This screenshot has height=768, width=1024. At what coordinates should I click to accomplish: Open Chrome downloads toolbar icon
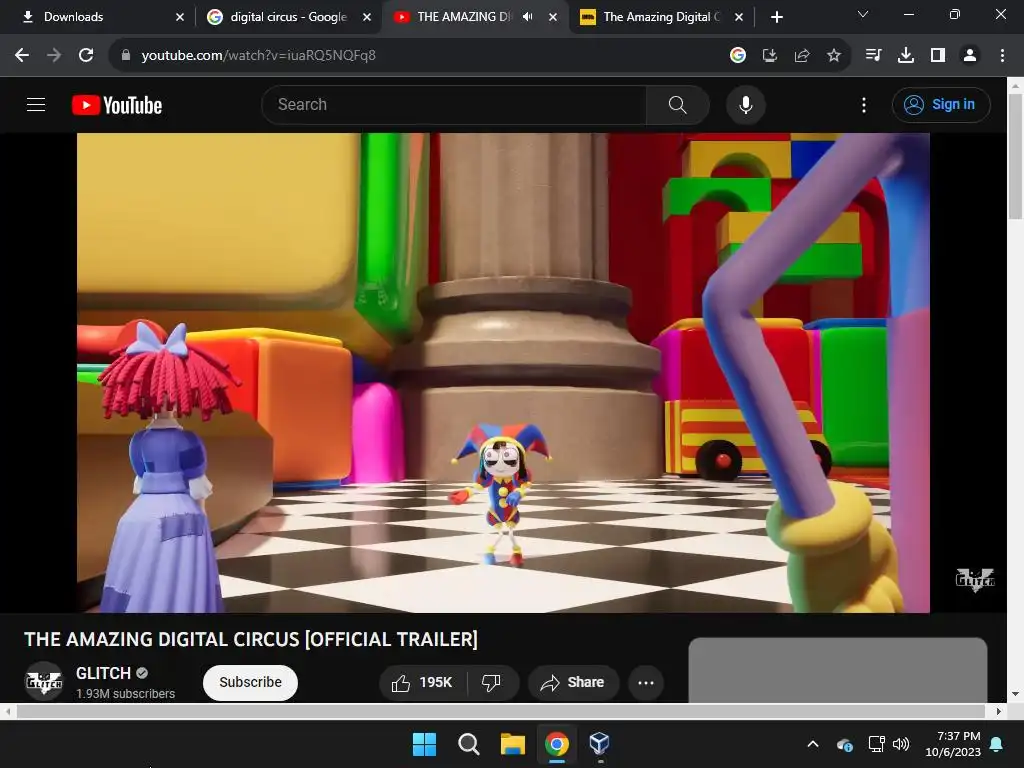[905, 56]
